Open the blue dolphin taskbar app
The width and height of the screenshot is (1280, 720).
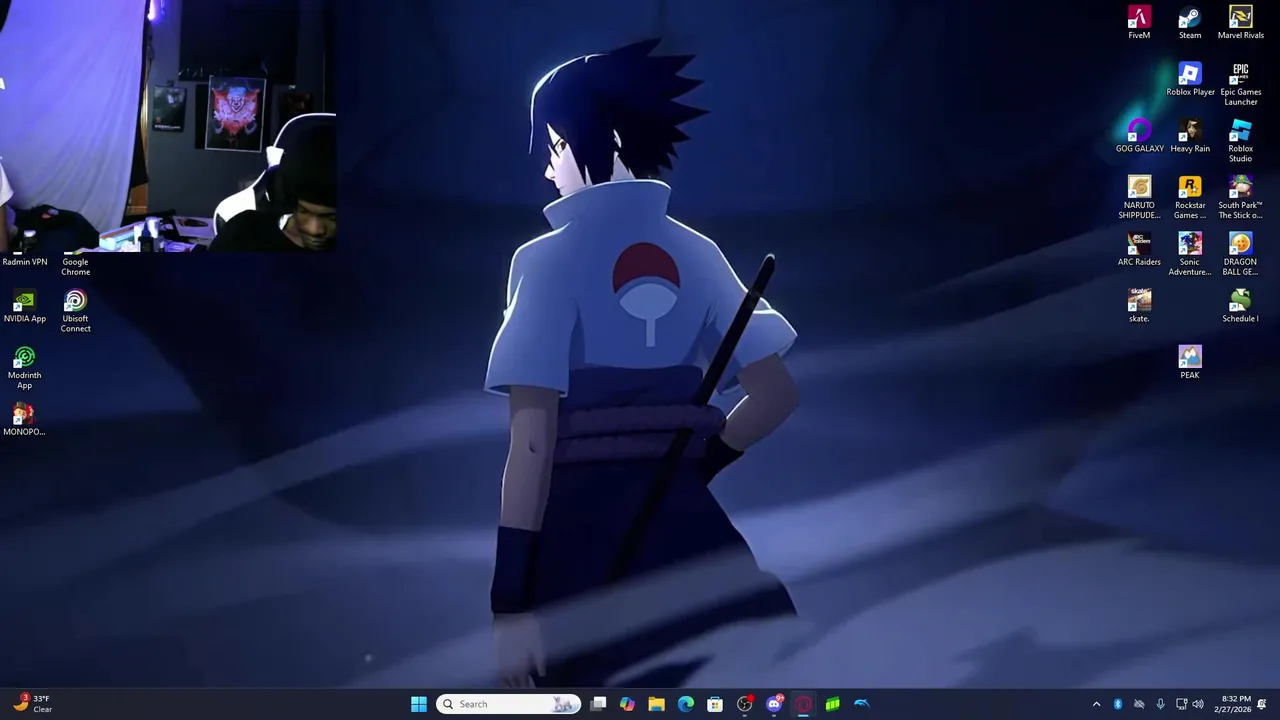click(862, 704)
